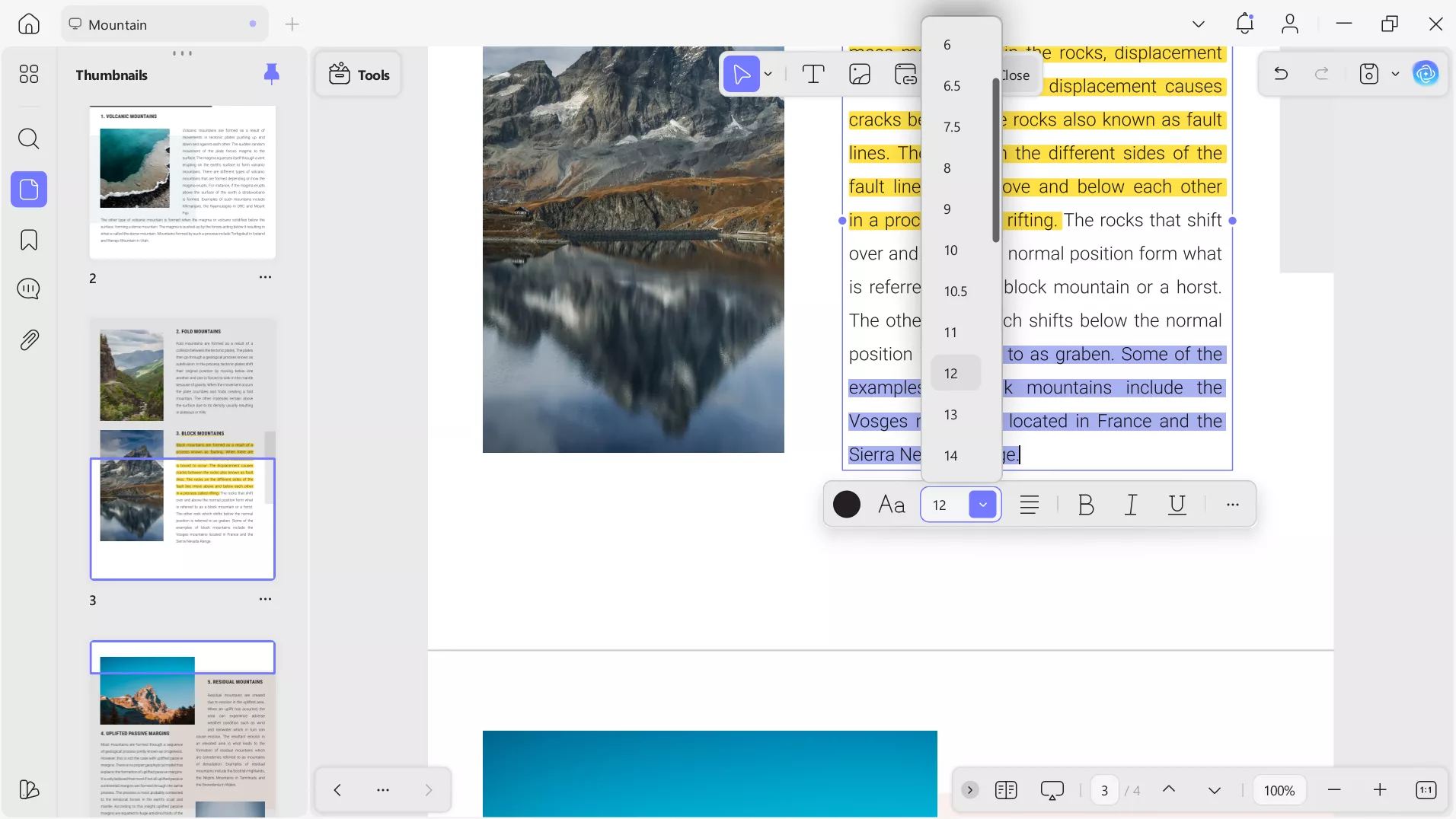Viewport: 1456px width, 819px height.
Task: Select the page 2 thumbnail
Action: pyautogui.click(x=183, y=183)
